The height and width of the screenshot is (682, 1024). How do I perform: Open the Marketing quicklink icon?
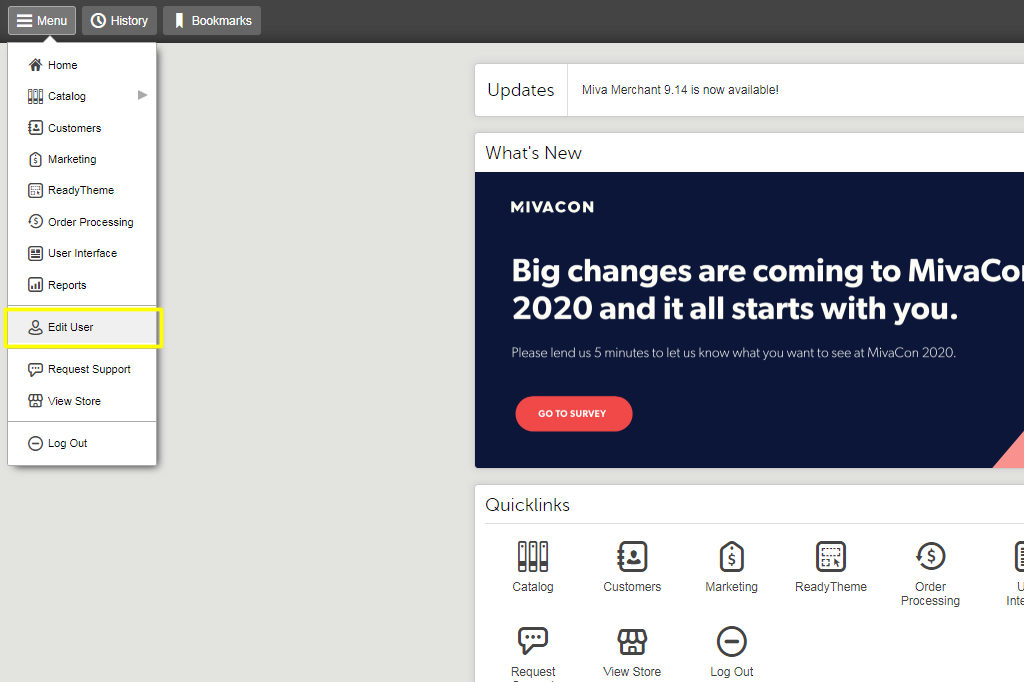point(731,557)
